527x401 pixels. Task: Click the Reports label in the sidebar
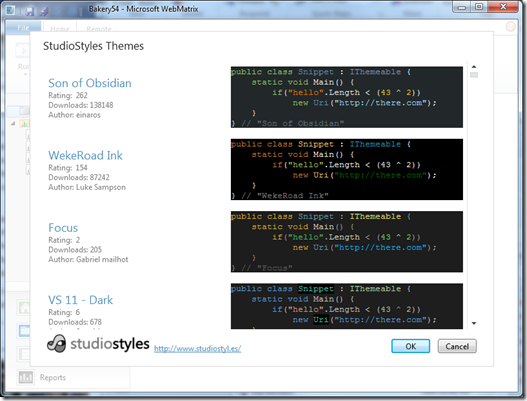click(x=53, y=377)
